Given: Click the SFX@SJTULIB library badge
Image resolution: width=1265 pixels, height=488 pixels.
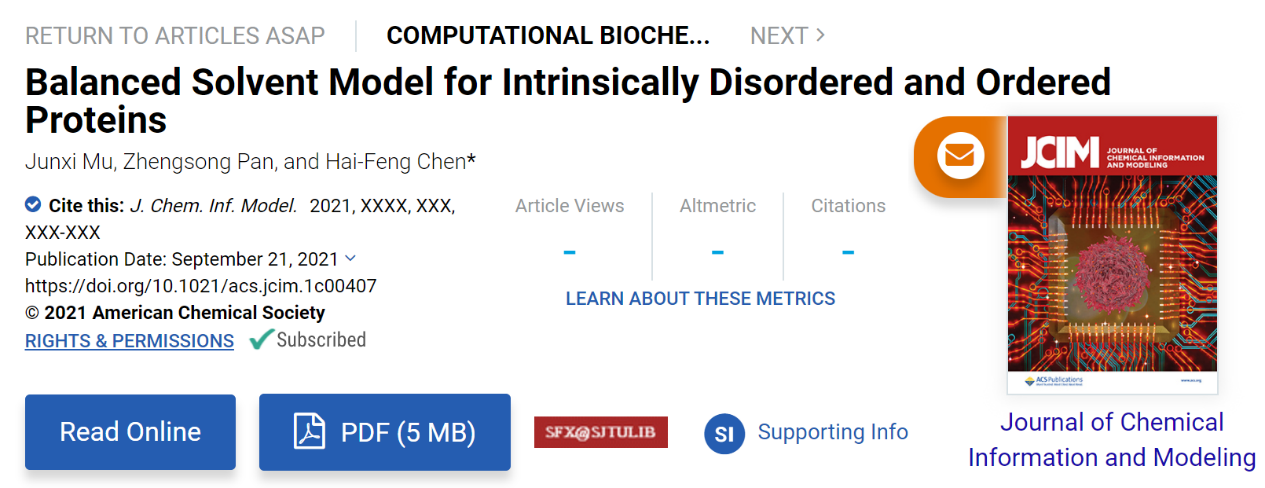Looking at the screenshot, I should [600, 432].
